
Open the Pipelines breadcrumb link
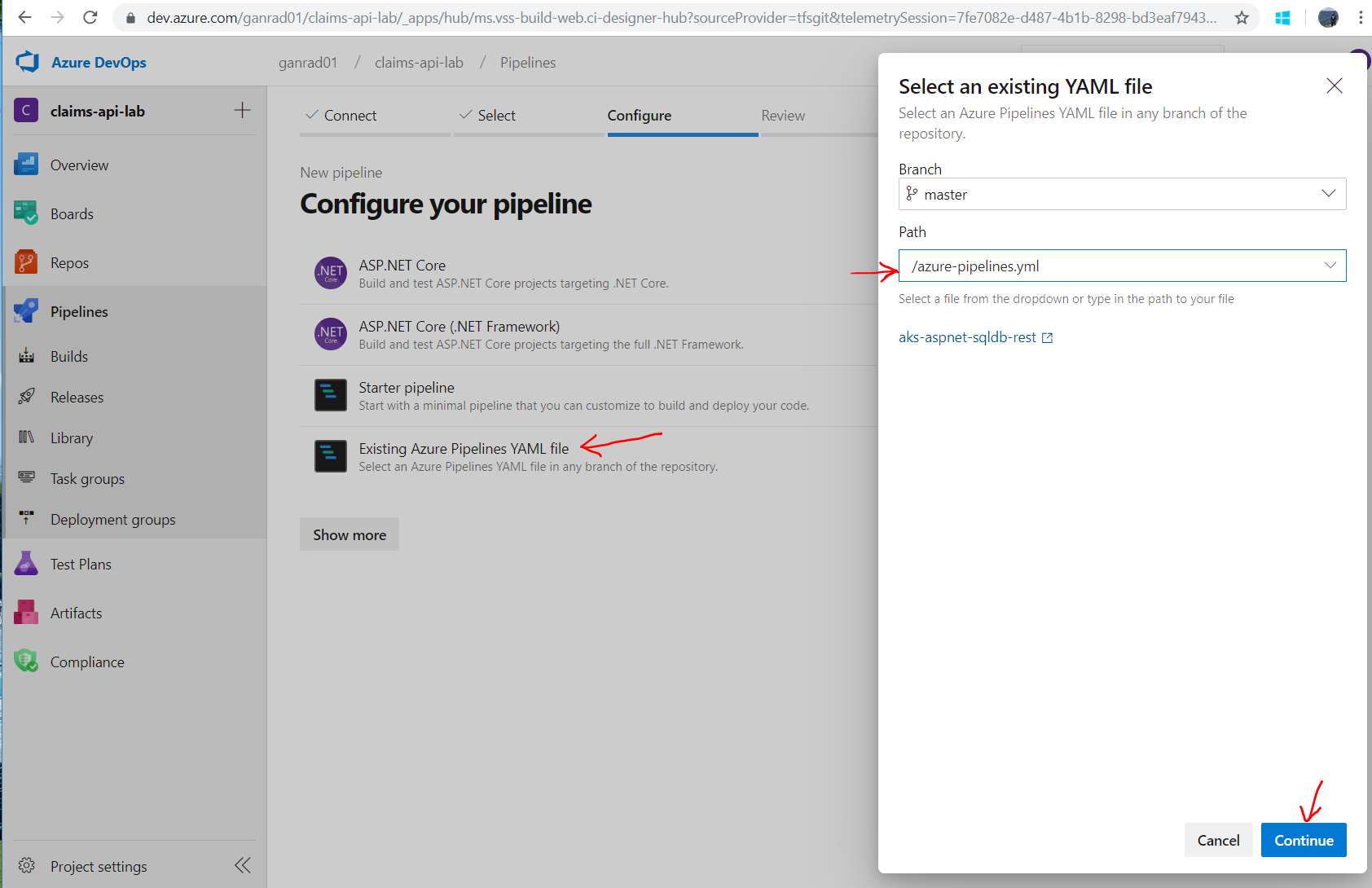[528, 63]
